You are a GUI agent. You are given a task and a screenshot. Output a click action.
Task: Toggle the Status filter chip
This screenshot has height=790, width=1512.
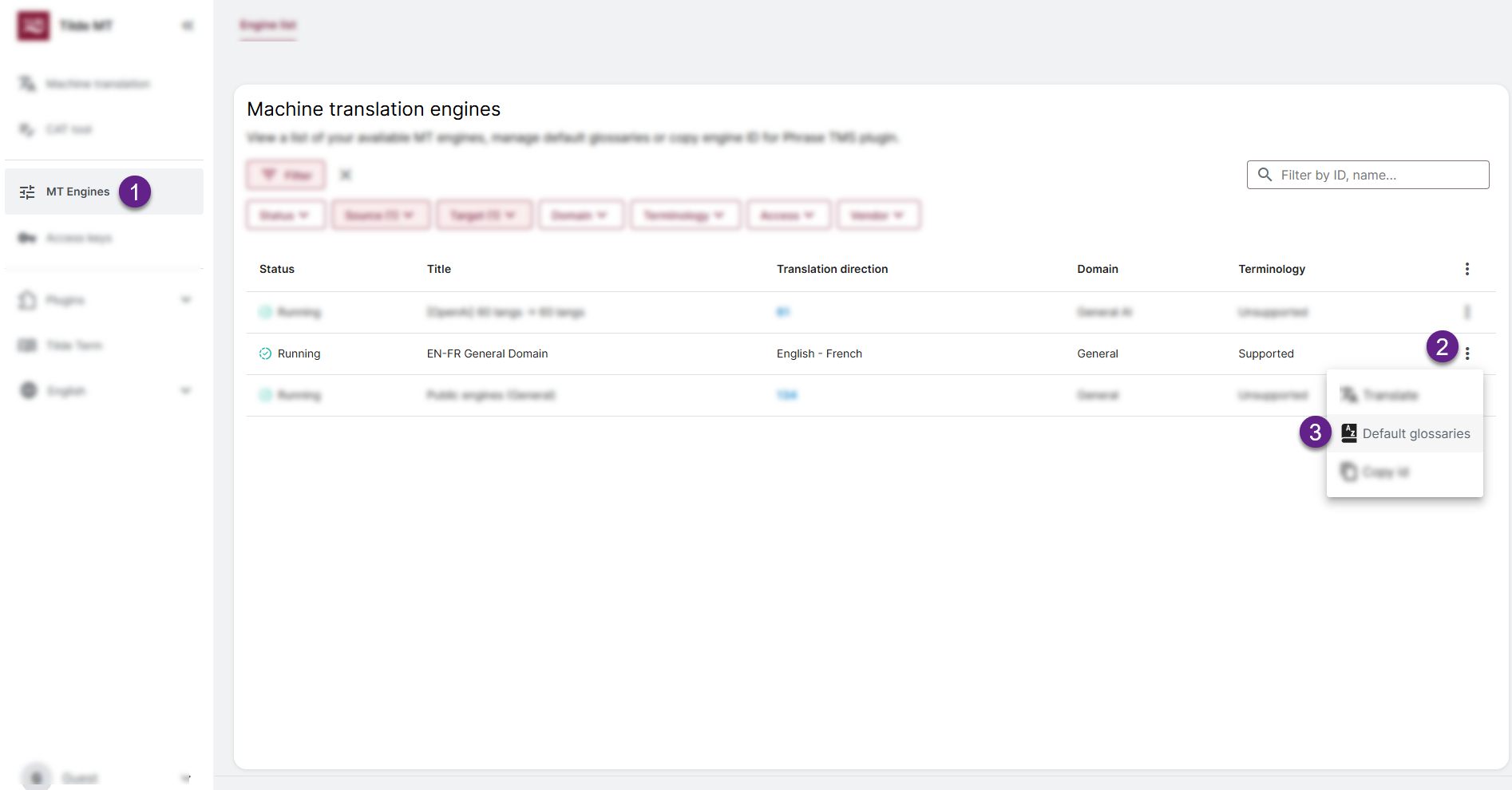285,215
